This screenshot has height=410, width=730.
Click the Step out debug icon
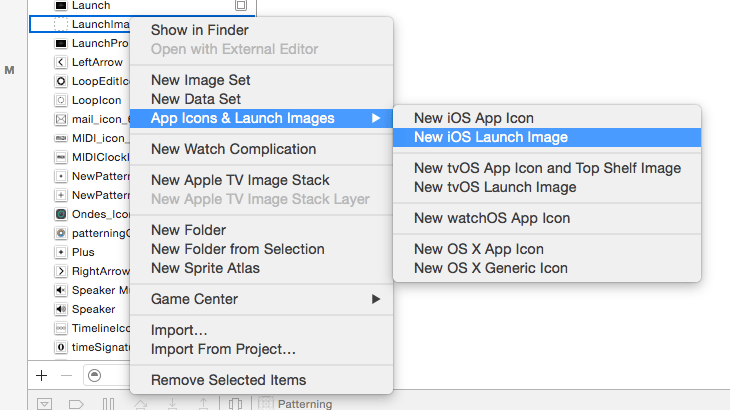coord(203,404)
